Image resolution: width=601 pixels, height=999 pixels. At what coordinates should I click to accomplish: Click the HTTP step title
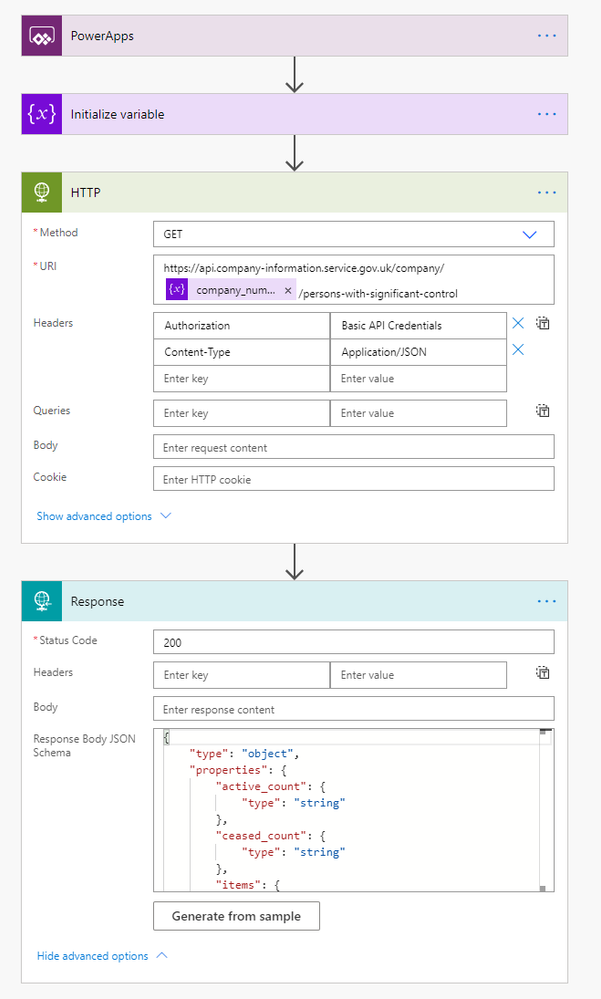tap(85, 192)
